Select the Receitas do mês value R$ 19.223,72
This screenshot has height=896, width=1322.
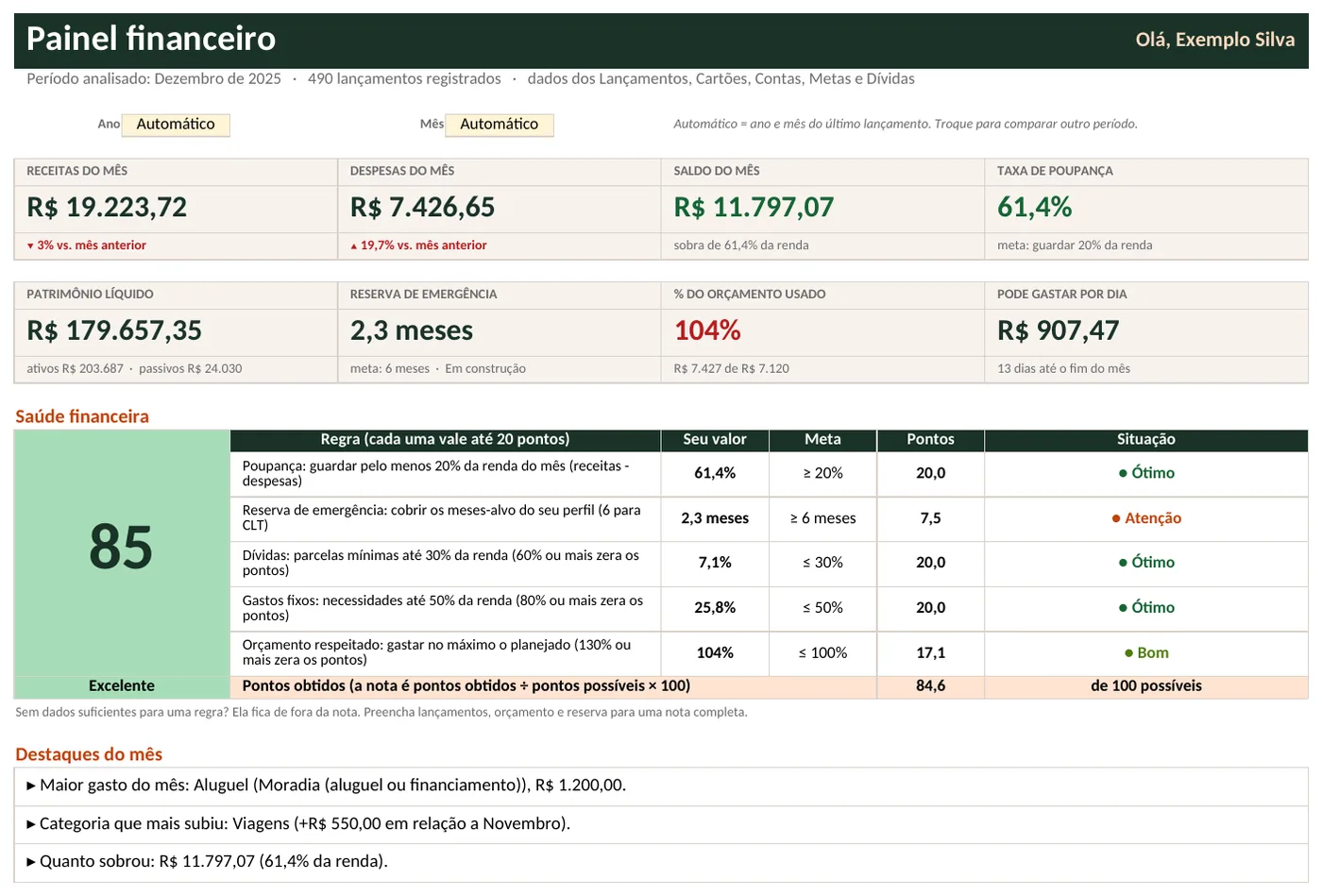click(x=107, y=208)
